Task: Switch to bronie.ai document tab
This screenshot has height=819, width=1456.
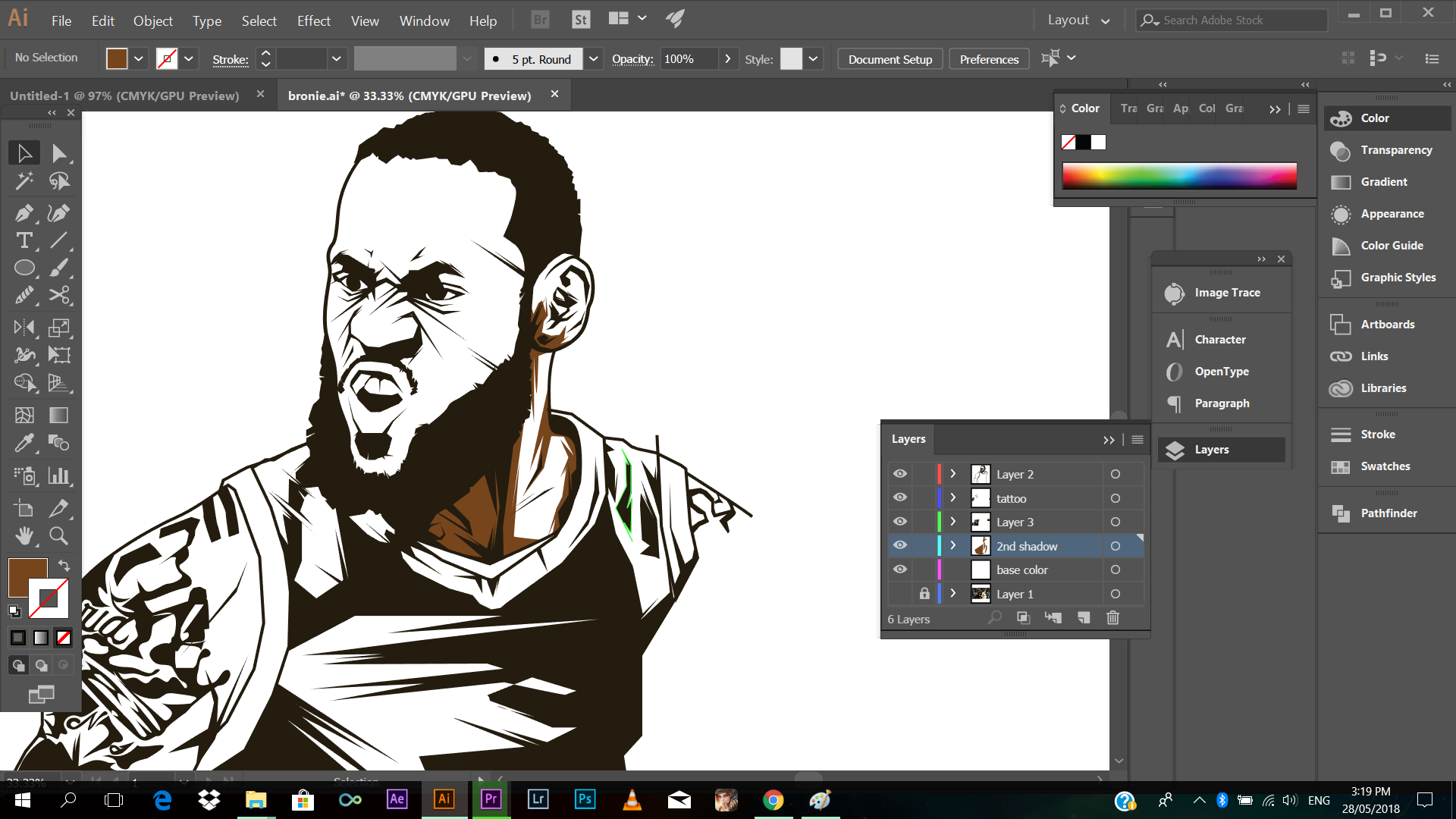Action: [x=409, y=96]
